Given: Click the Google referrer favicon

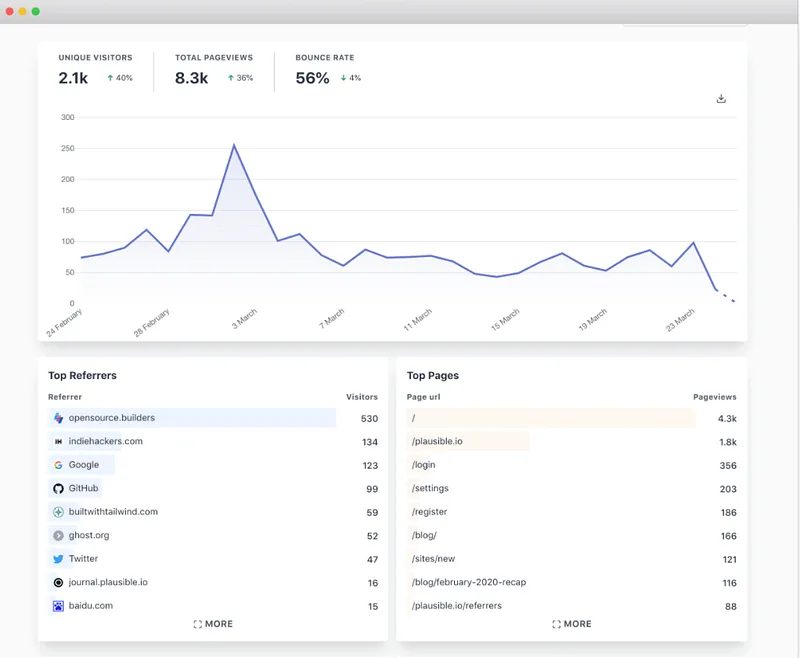Looking at the screenshot, I should click(58, 465).
